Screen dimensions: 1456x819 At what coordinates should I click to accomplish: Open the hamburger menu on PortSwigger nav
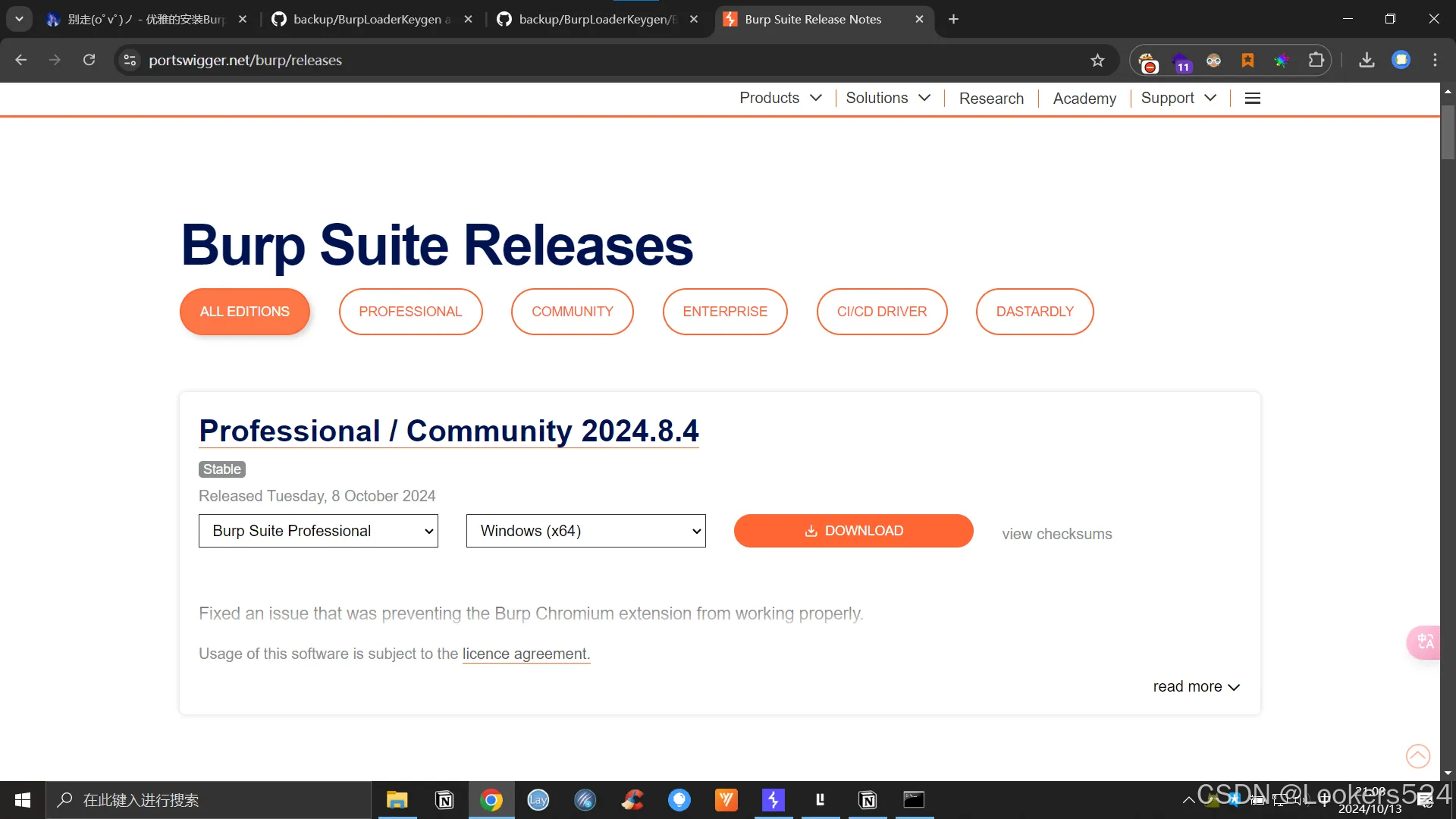tap(1253, 99)
